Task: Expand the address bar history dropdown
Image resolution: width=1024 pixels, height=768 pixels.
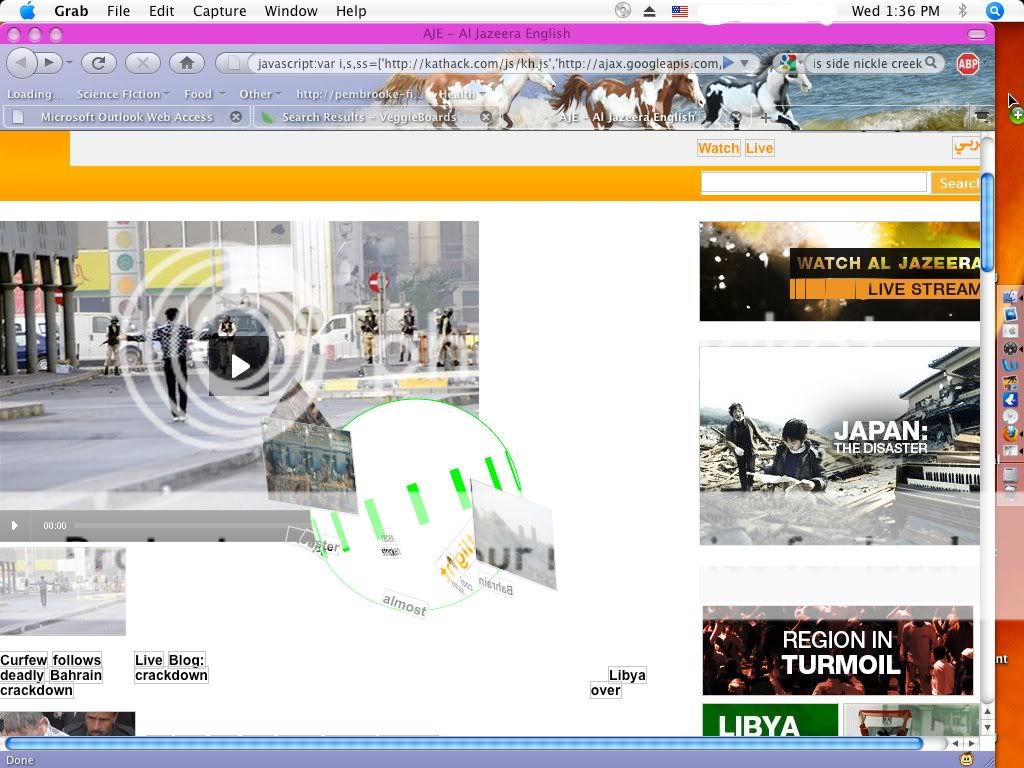Action: pos(744,63)
